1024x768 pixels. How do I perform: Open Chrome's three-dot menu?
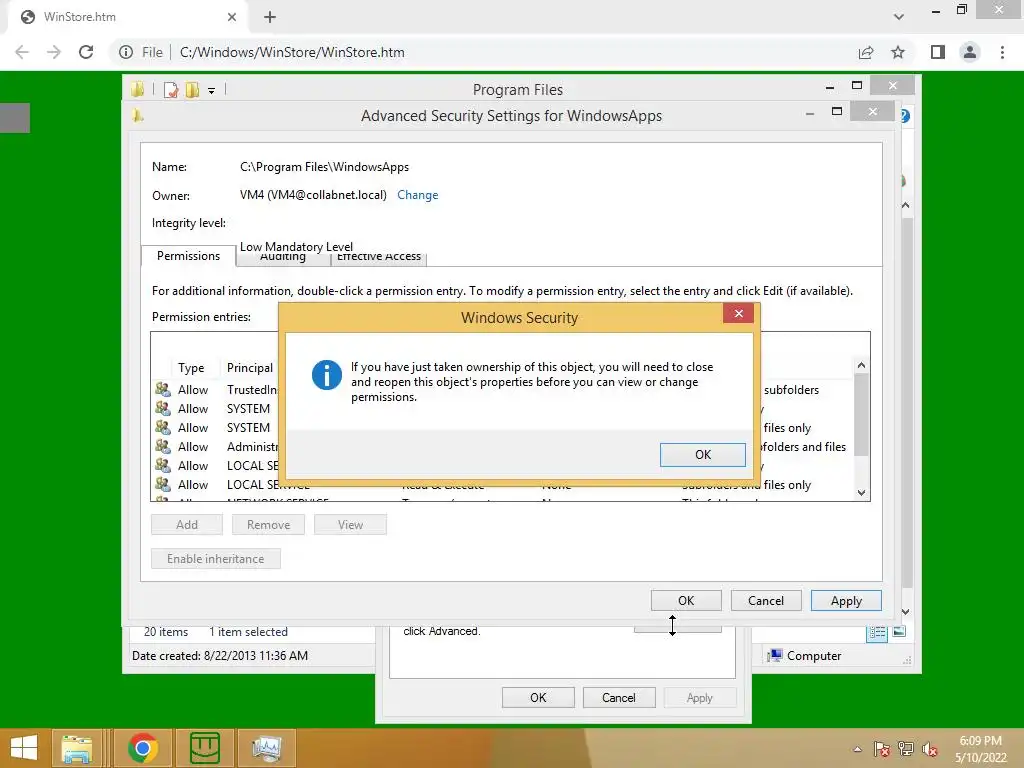tap(1002, 52)
